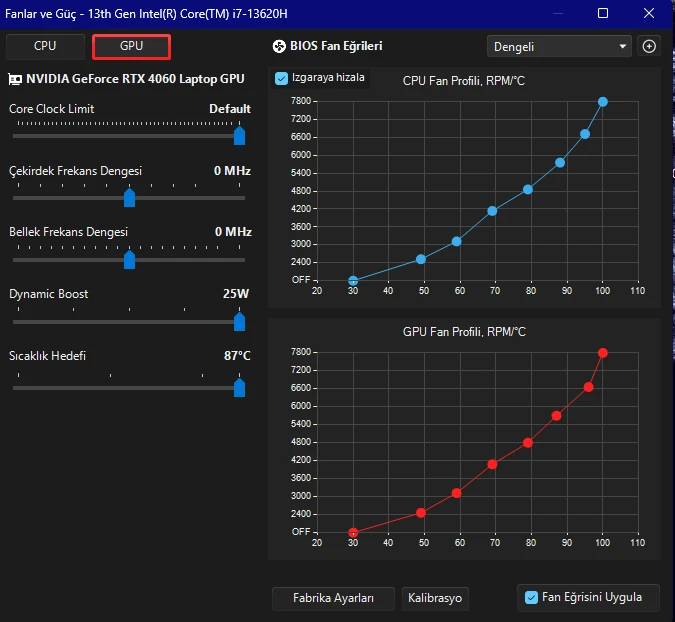Screen dimensions: 675x622
Task: Select CPU fan curve point at 100°C
Action: (x=603, y=102)
